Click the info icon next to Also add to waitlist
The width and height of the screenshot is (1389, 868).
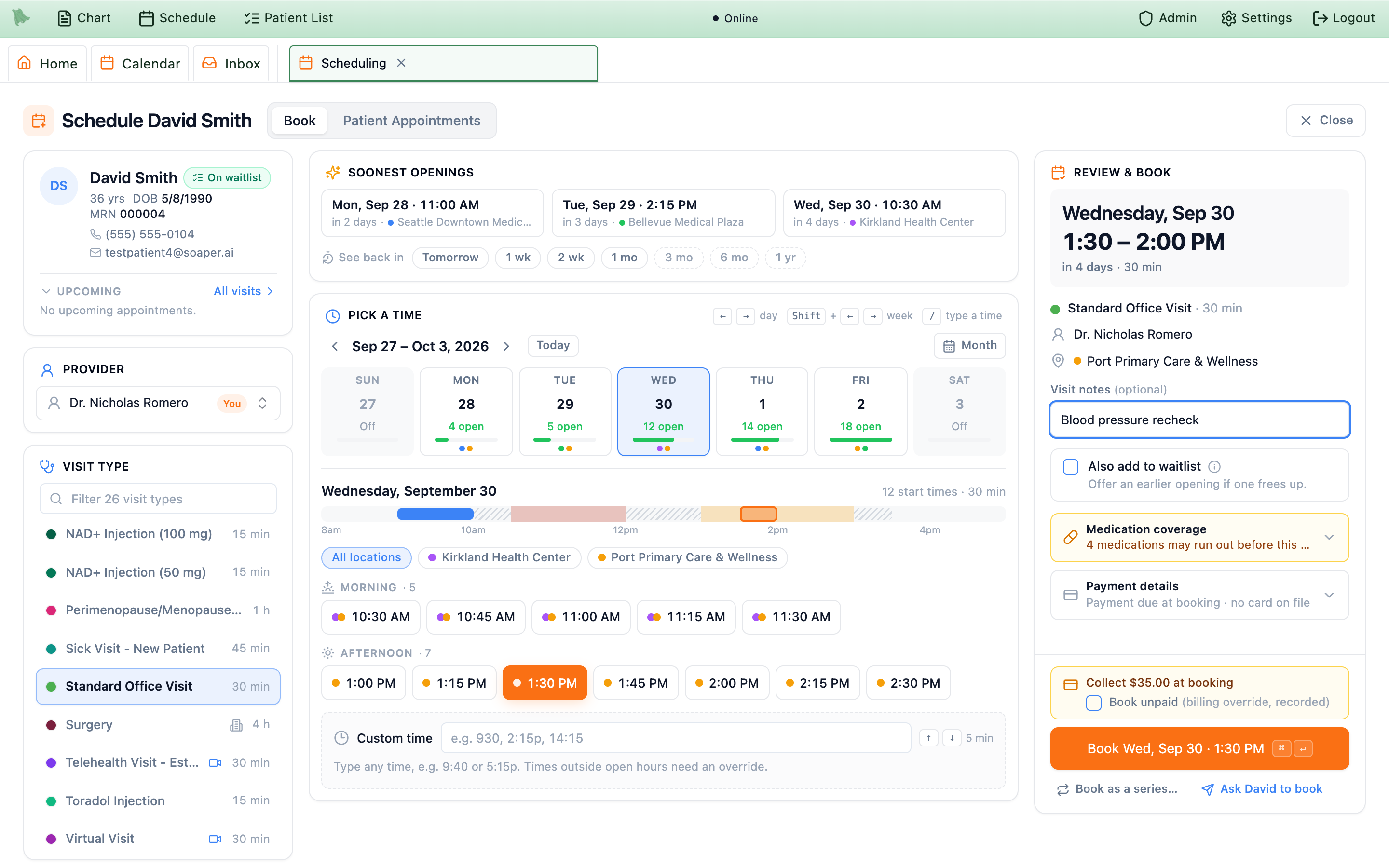pyautogui.click(x=1214, y=467)
